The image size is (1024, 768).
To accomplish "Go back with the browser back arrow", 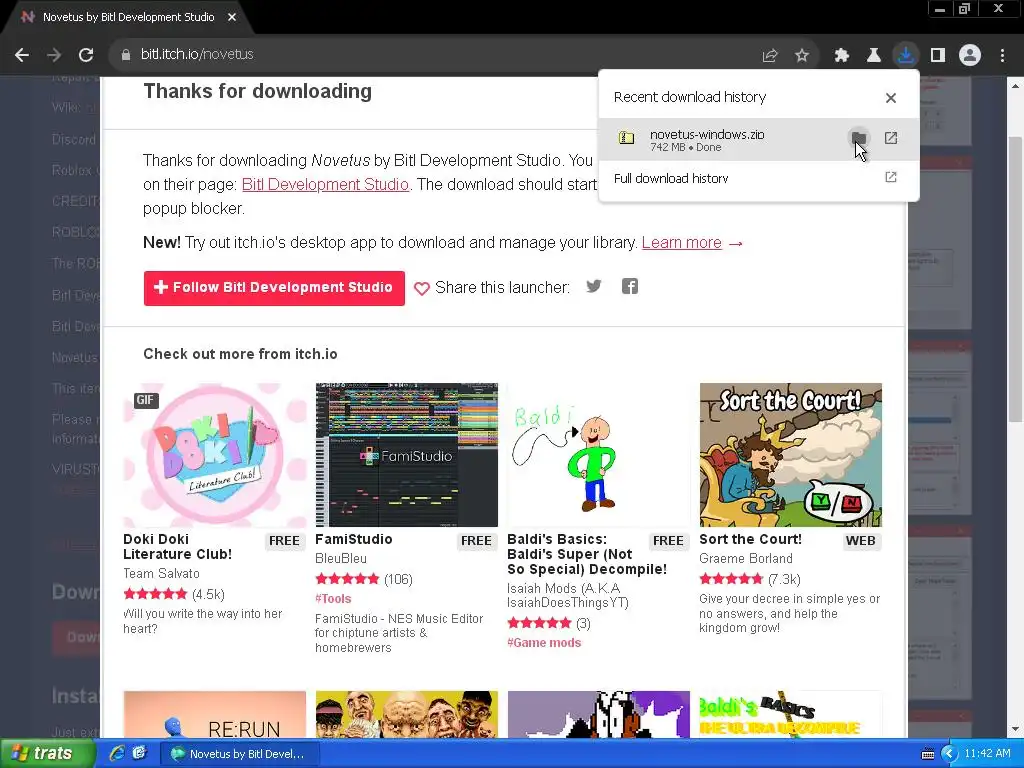I will coord(22,55).
